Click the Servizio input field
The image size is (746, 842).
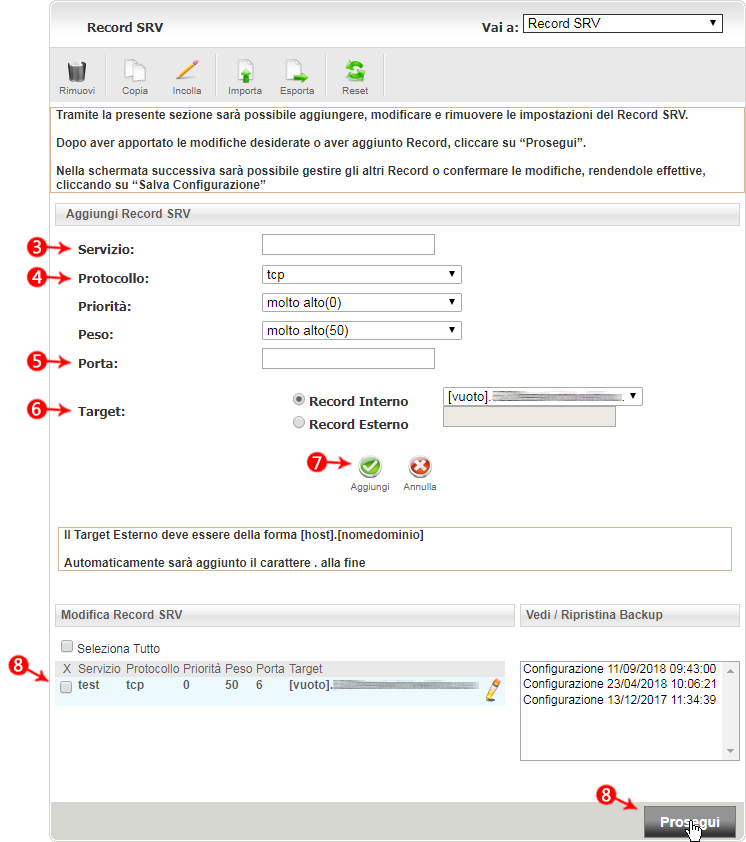coord(348,244)
